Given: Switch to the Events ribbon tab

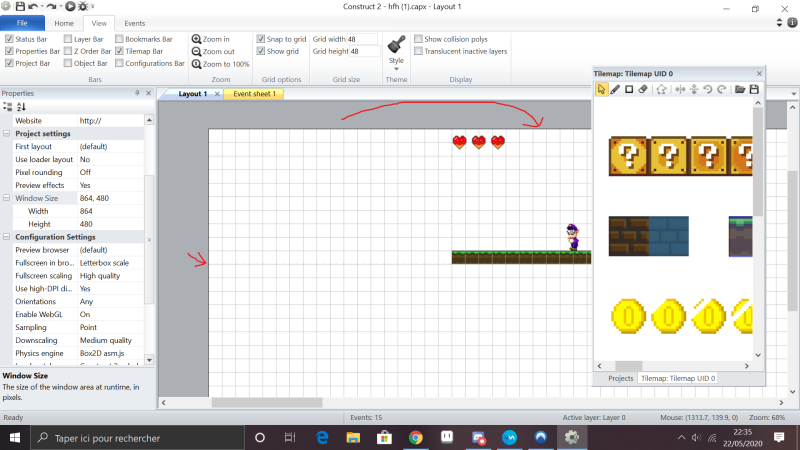Looking at the screenshot, I should [x=135, y=23].
